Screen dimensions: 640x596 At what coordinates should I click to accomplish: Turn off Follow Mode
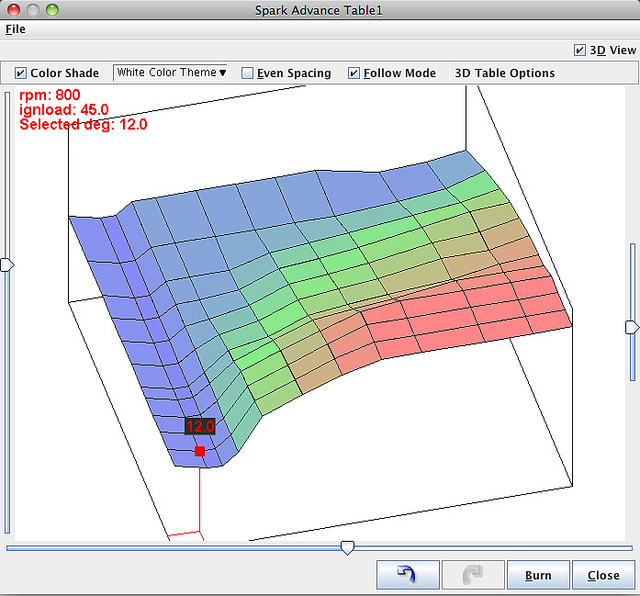coord(354,73)
